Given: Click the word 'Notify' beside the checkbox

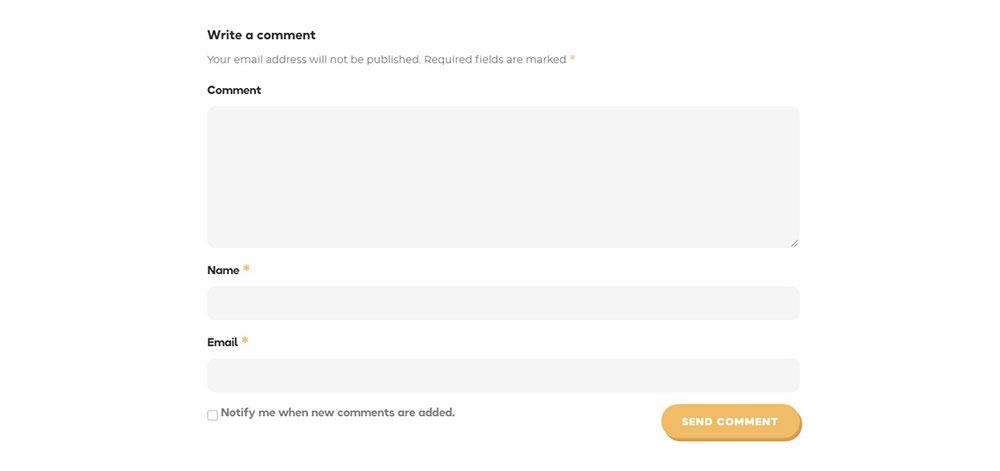Looking at the screenshot, I should [x=238, y=412].
